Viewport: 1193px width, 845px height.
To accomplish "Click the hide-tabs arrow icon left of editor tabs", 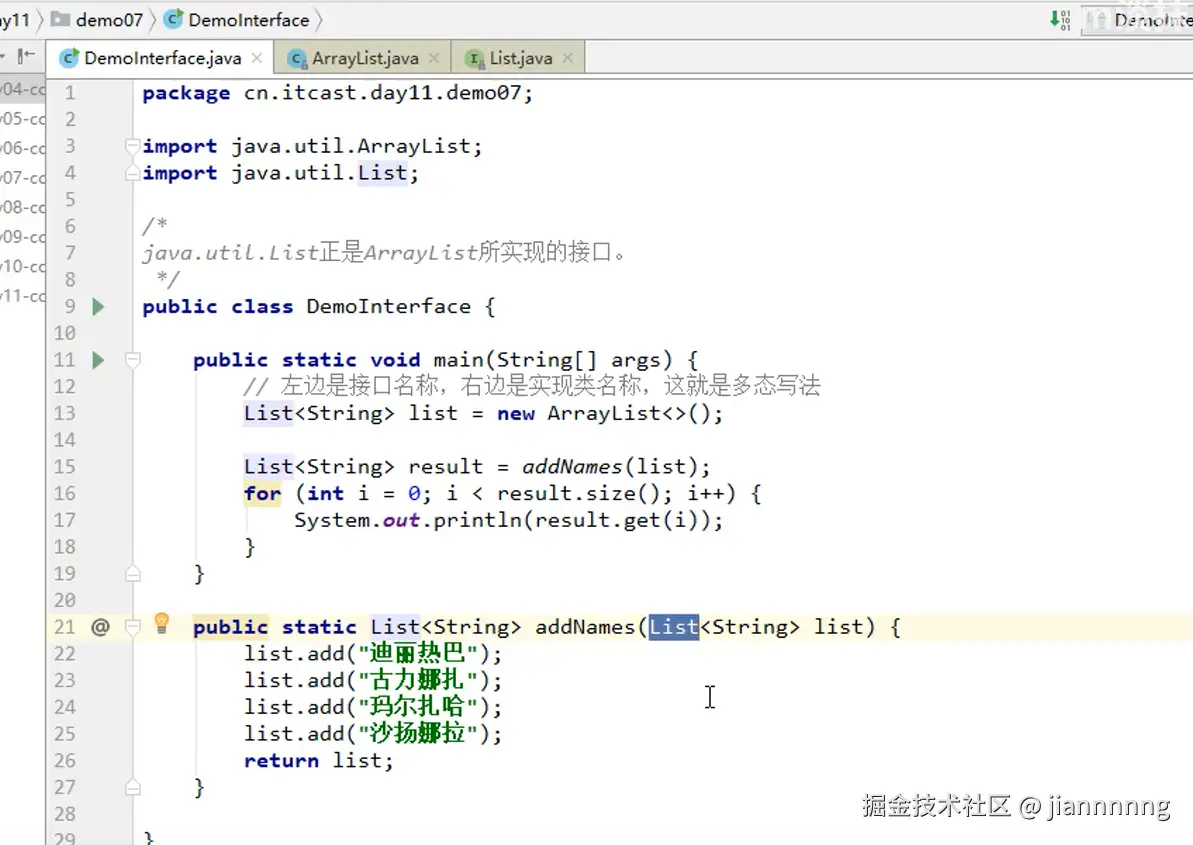I will pos(27,57).
